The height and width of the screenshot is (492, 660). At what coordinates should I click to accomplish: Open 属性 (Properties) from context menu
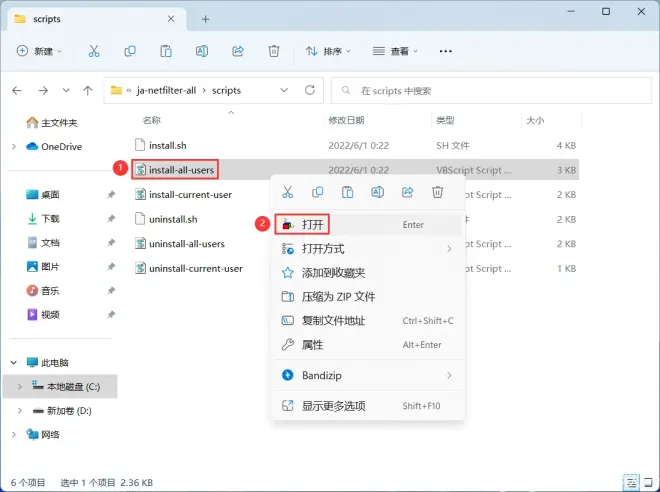pos(368,345)
